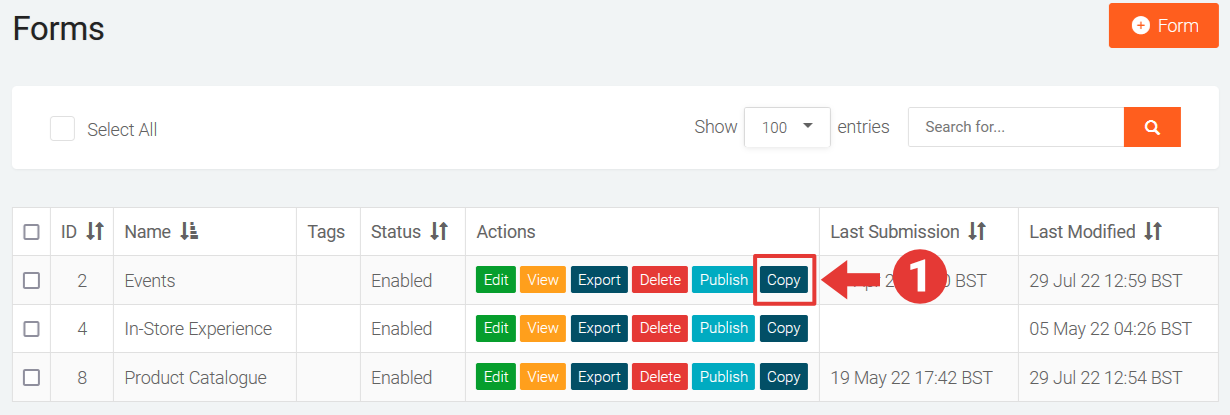Screen dimensions: 1230x415
Task: Focus the Search for... input field
Action: (x=1015, y=127)
